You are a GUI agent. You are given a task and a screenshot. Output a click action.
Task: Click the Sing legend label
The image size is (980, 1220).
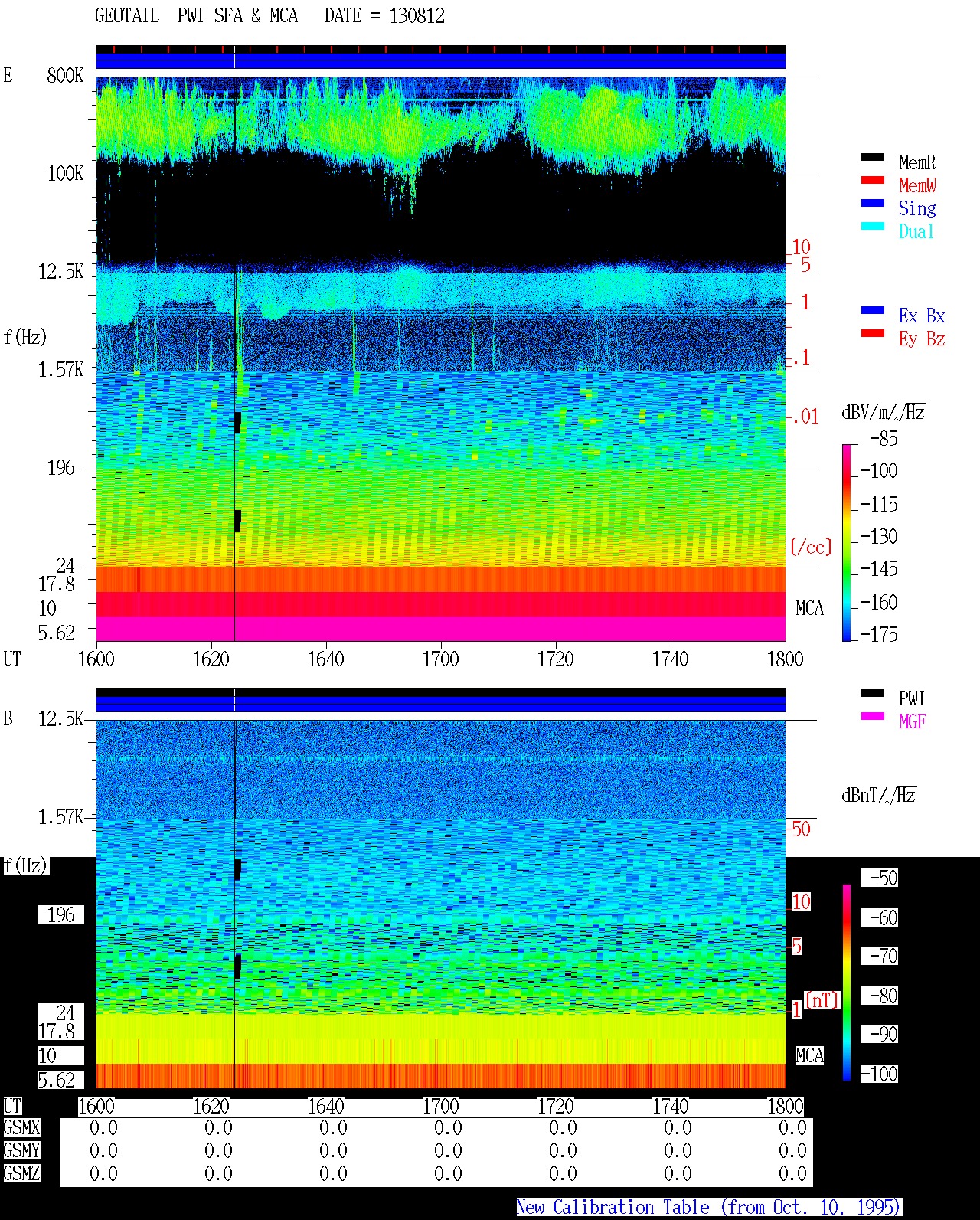tap(917, 208)
